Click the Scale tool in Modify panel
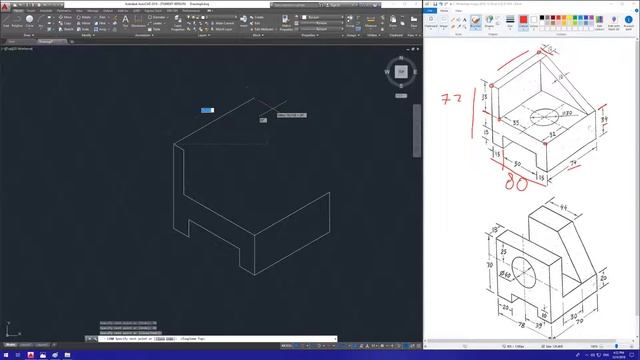The image size is (640, 360). (83, 29)
